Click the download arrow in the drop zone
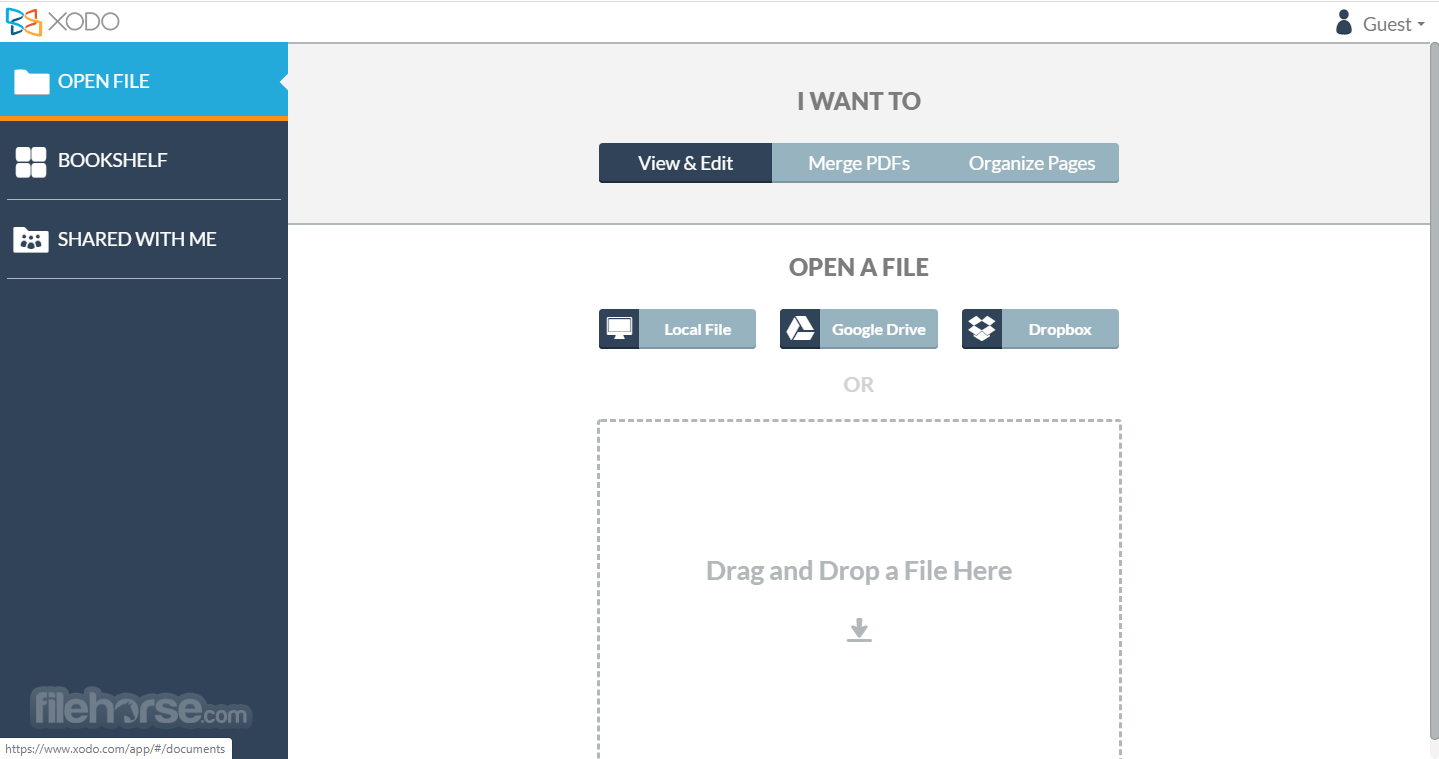Viewport: 1439px width, 759px height. pyautogui.click(x=859, y=630)
